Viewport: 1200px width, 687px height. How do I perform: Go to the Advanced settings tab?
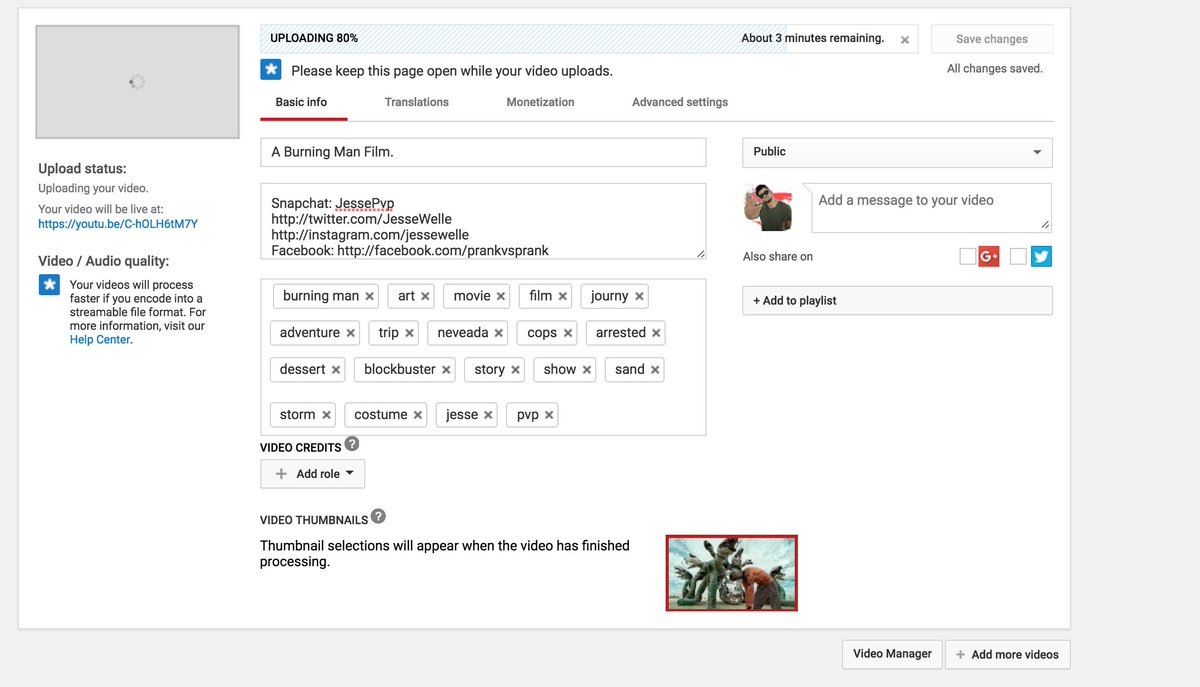[680, 102]
